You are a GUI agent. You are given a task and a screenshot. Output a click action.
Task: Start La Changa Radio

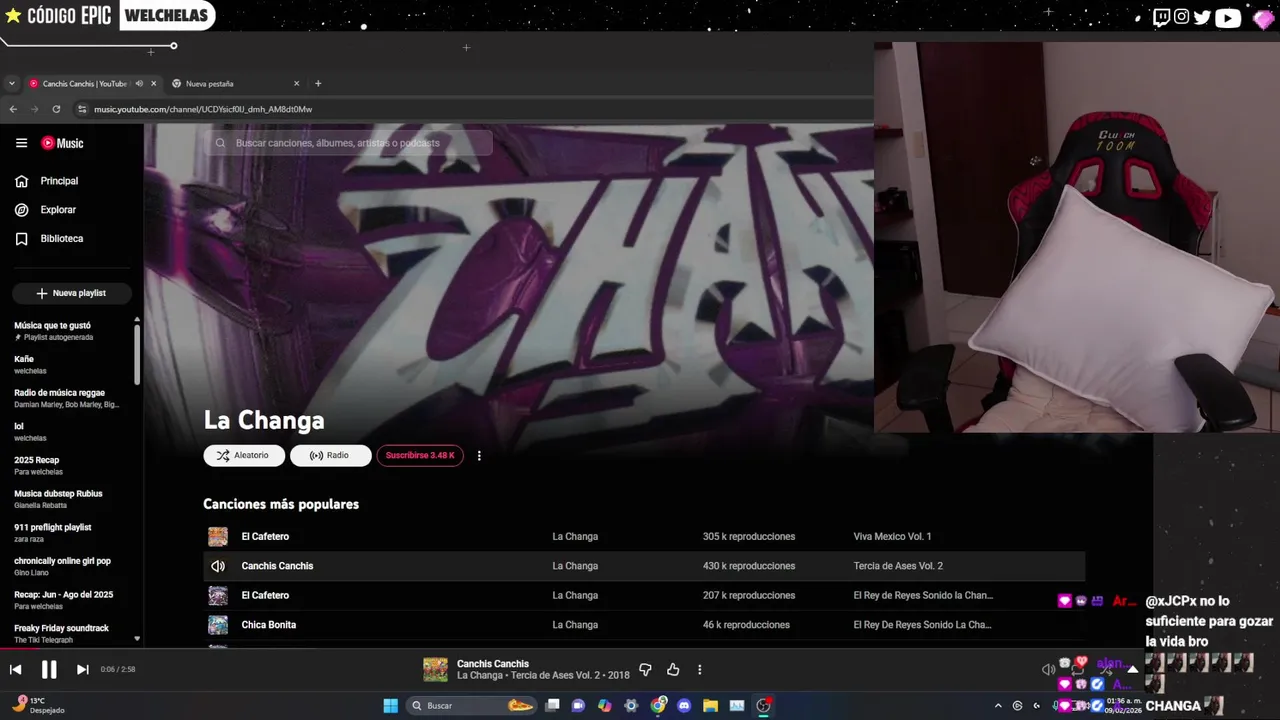(330, 455)
